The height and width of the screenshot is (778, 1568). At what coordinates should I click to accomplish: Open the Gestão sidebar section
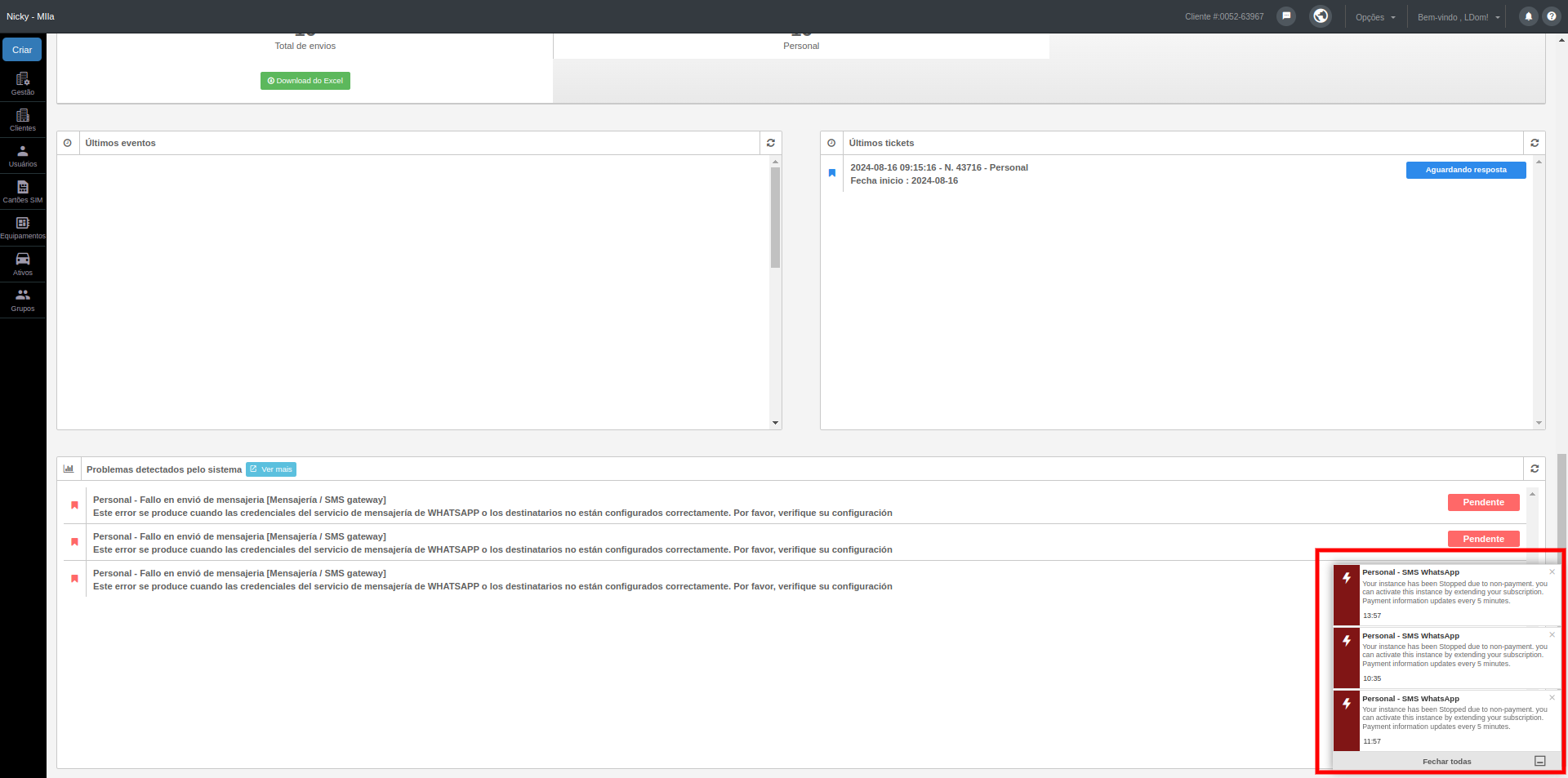23,83
